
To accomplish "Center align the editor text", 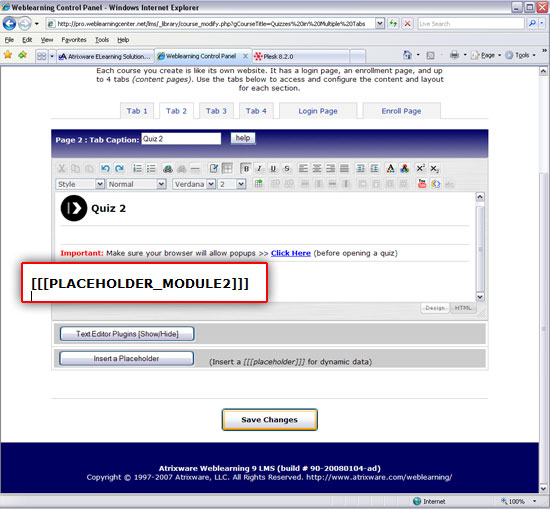I will coord(317,169).
